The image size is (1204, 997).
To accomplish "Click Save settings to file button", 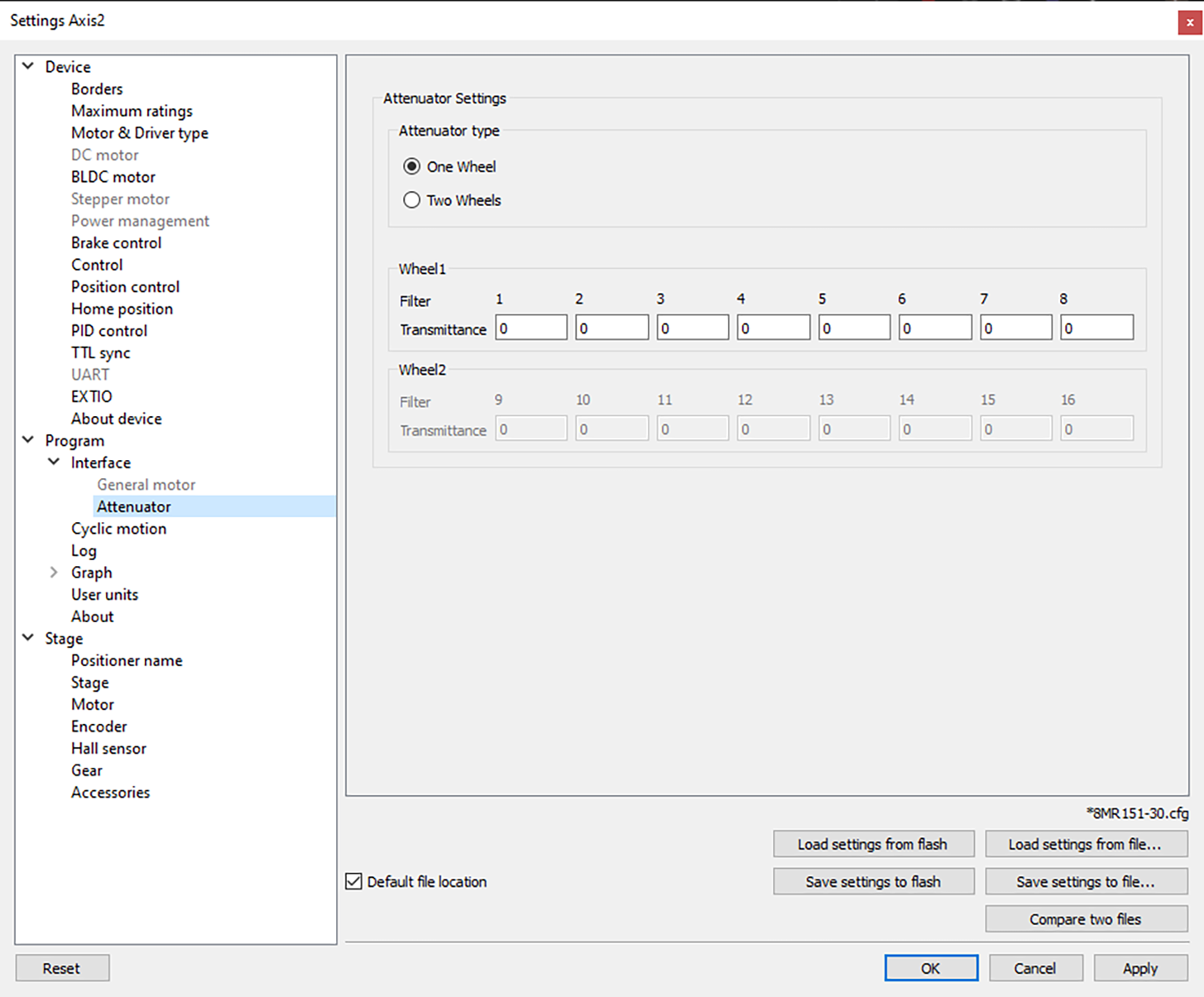I will [x=1086, y=882].
